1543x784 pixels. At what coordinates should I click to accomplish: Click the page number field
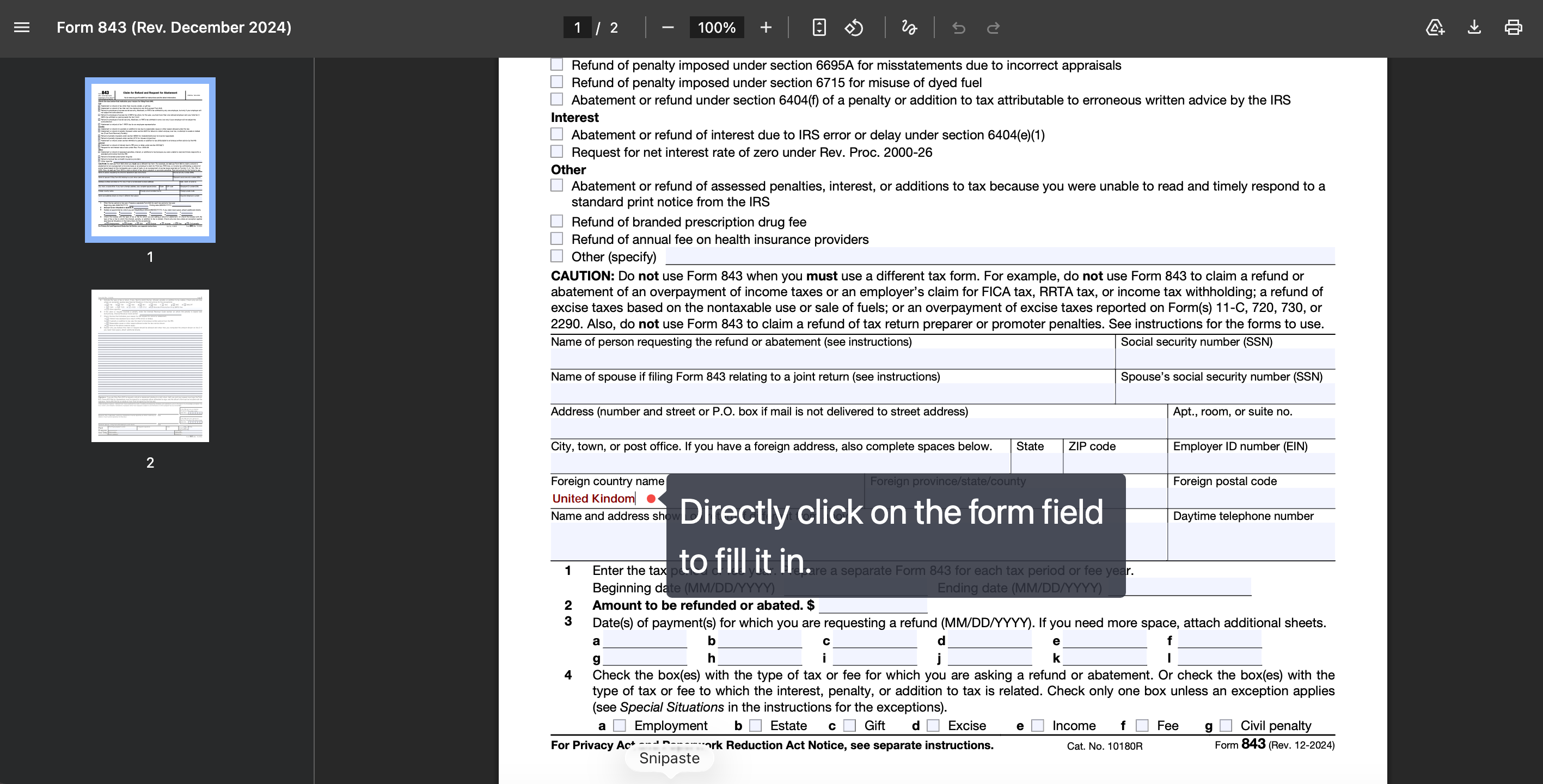[x=578, y=28]
